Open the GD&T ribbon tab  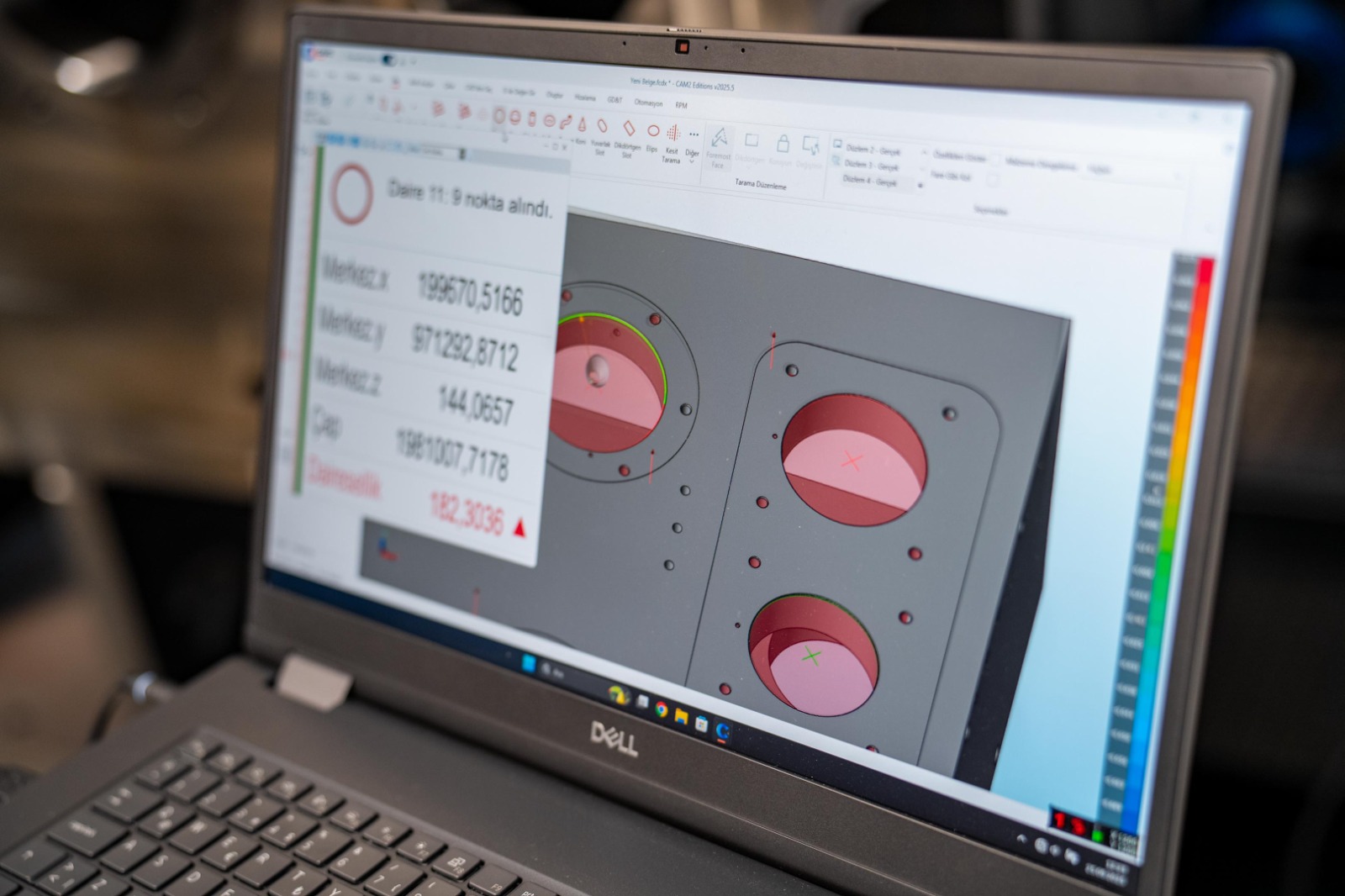click(x=615, y=100)
